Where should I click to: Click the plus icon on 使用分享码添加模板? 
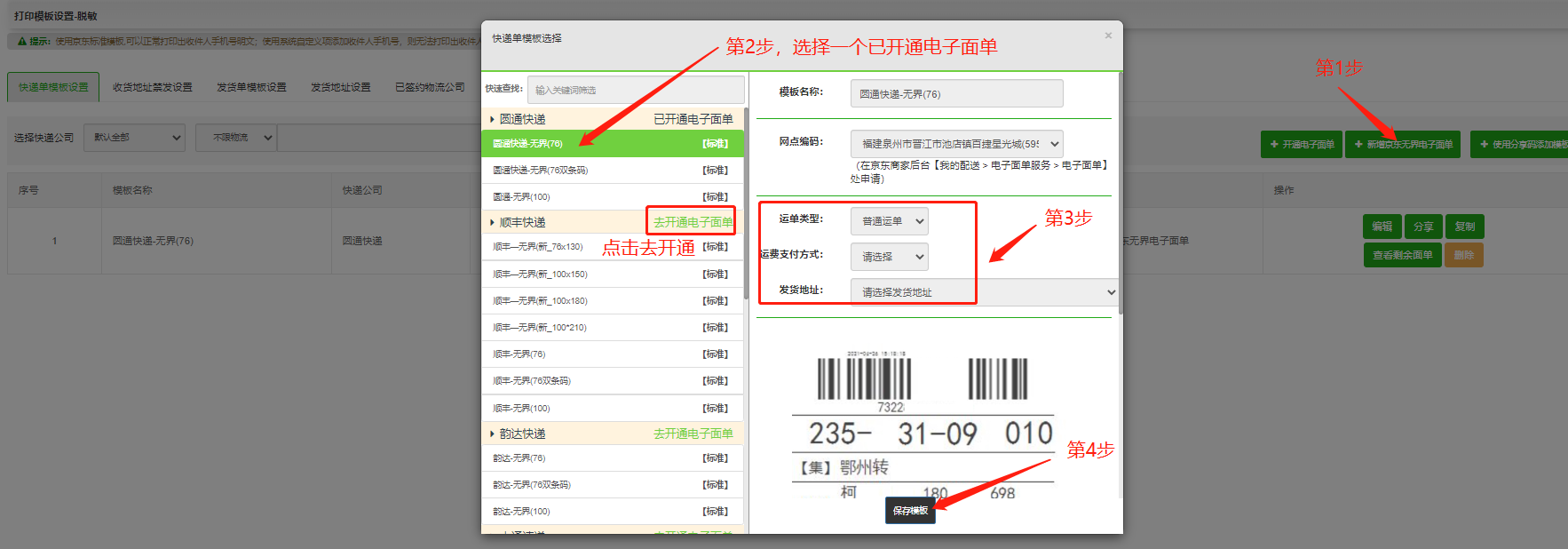(1484, 145)
